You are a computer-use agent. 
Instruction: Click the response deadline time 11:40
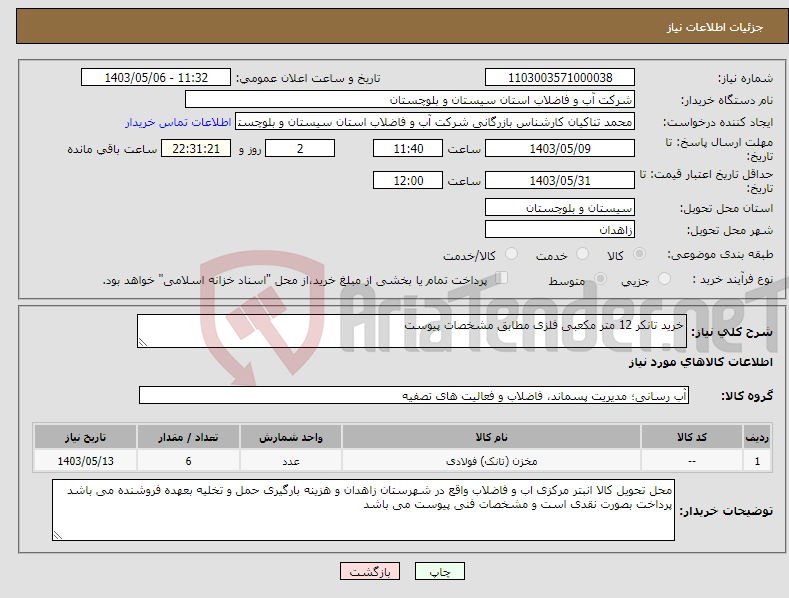[408, 148]
